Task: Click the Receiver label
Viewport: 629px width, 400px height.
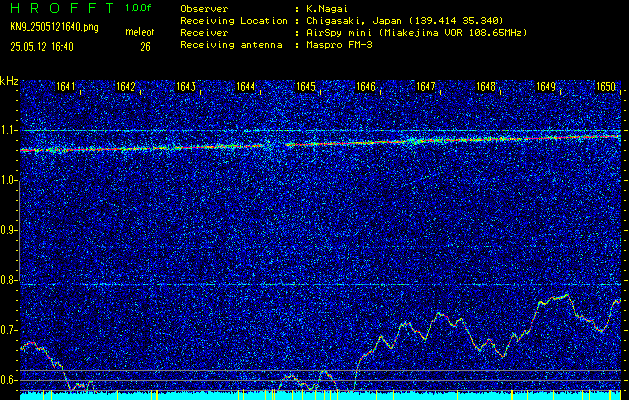Action: tap(204, 33)
